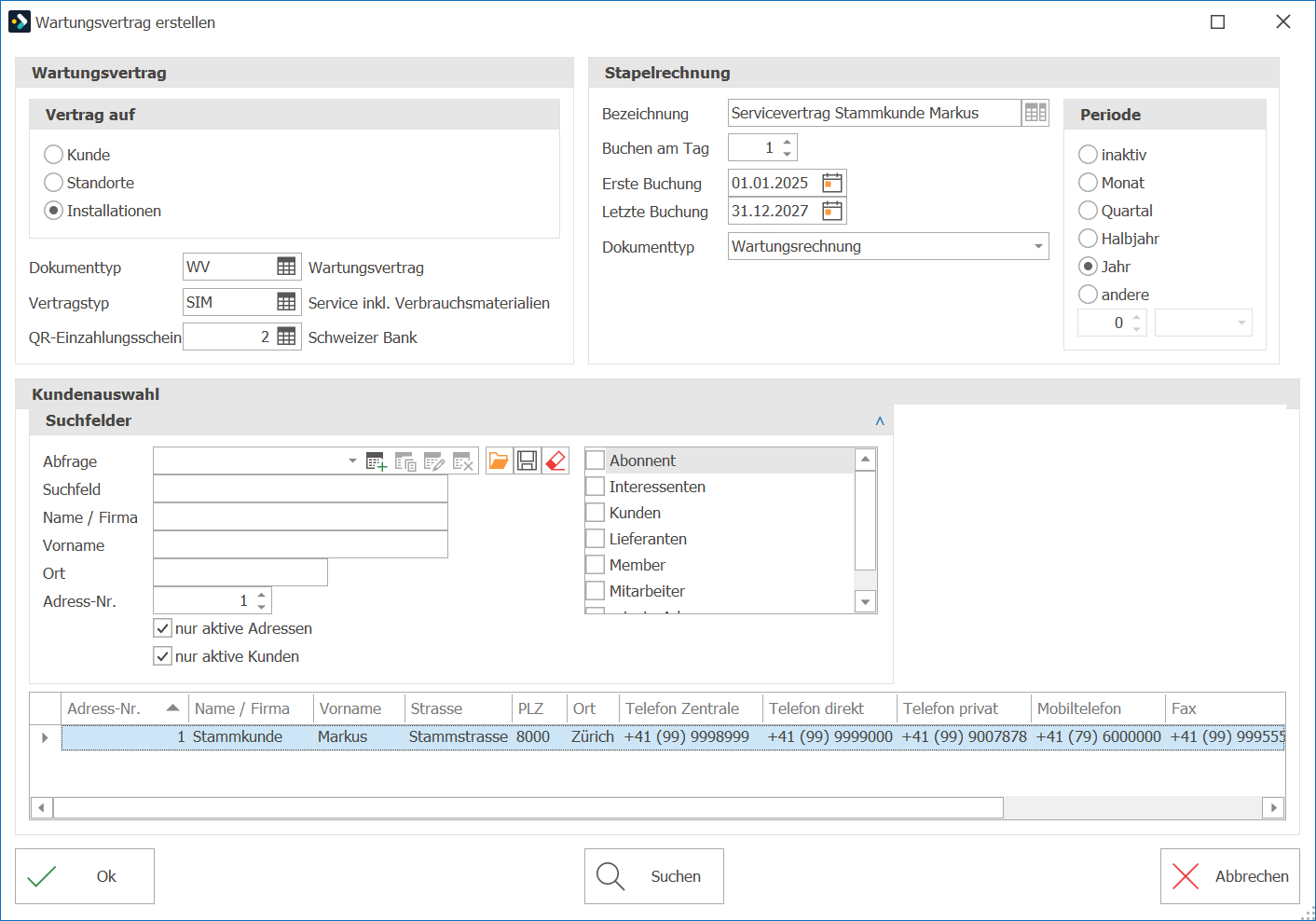This screenshot has width=1316, height=921.
Task: Click the row indicator arrow for Stammkunde
Action: click(x=45, y=737)
